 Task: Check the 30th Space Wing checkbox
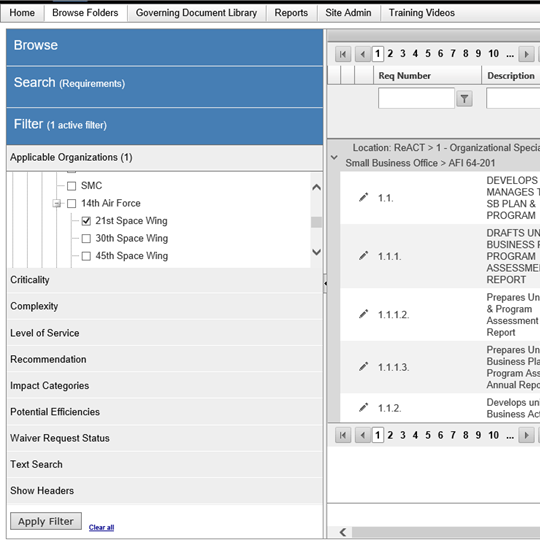(x=86, y=238)
